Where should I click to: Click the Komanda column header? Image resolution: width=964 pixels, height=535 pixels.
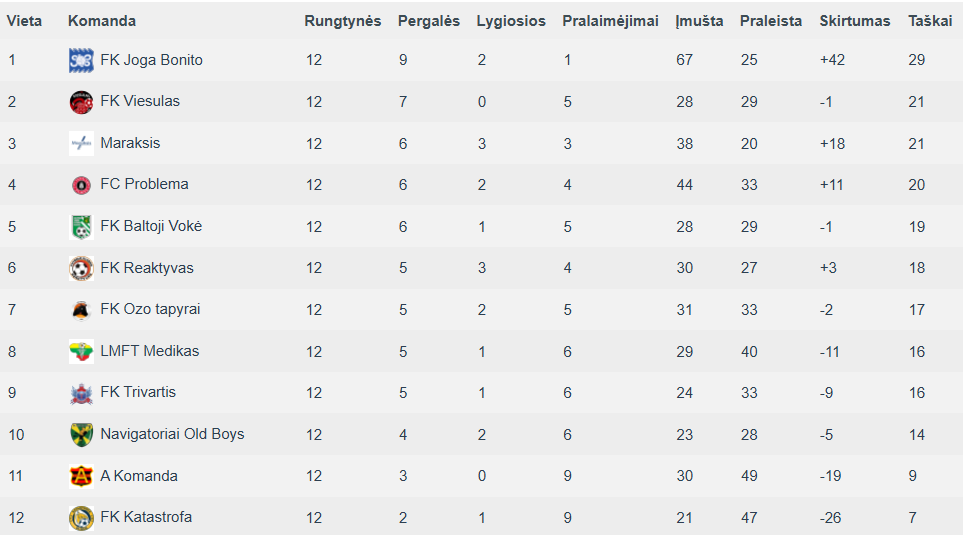click(x=101, y=21)
